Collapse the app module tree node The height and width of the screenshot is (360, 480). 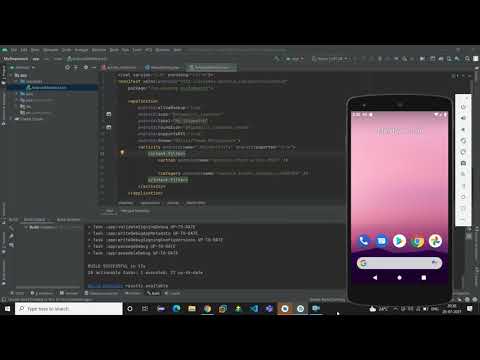click(11, 75)
